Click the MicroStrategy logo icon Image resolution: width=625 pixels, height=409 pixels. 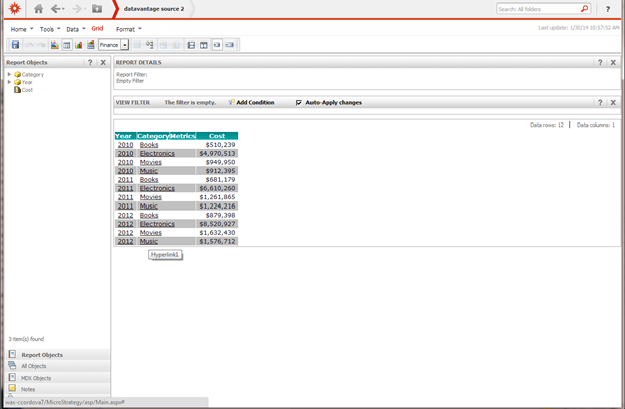click(x=15, y=8)
